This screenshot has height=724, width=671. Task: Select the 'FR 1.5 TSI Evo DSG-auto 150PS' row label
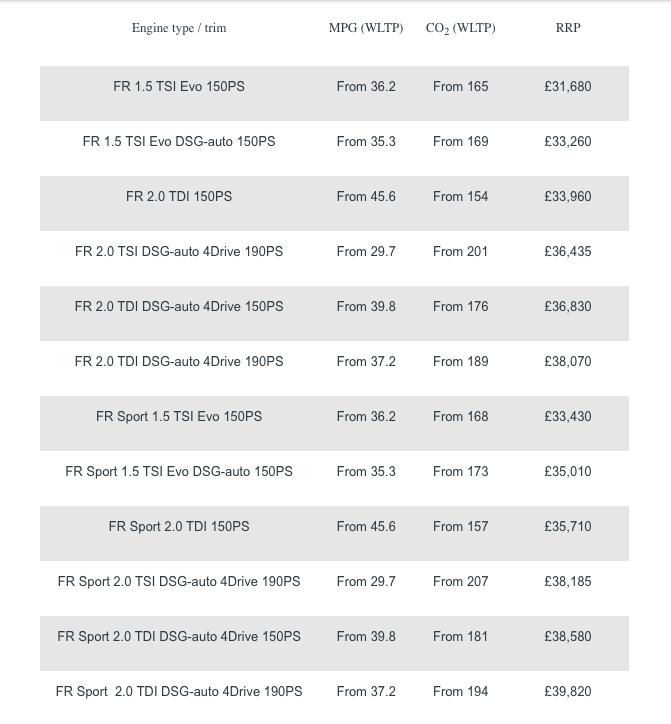[179, 142]
